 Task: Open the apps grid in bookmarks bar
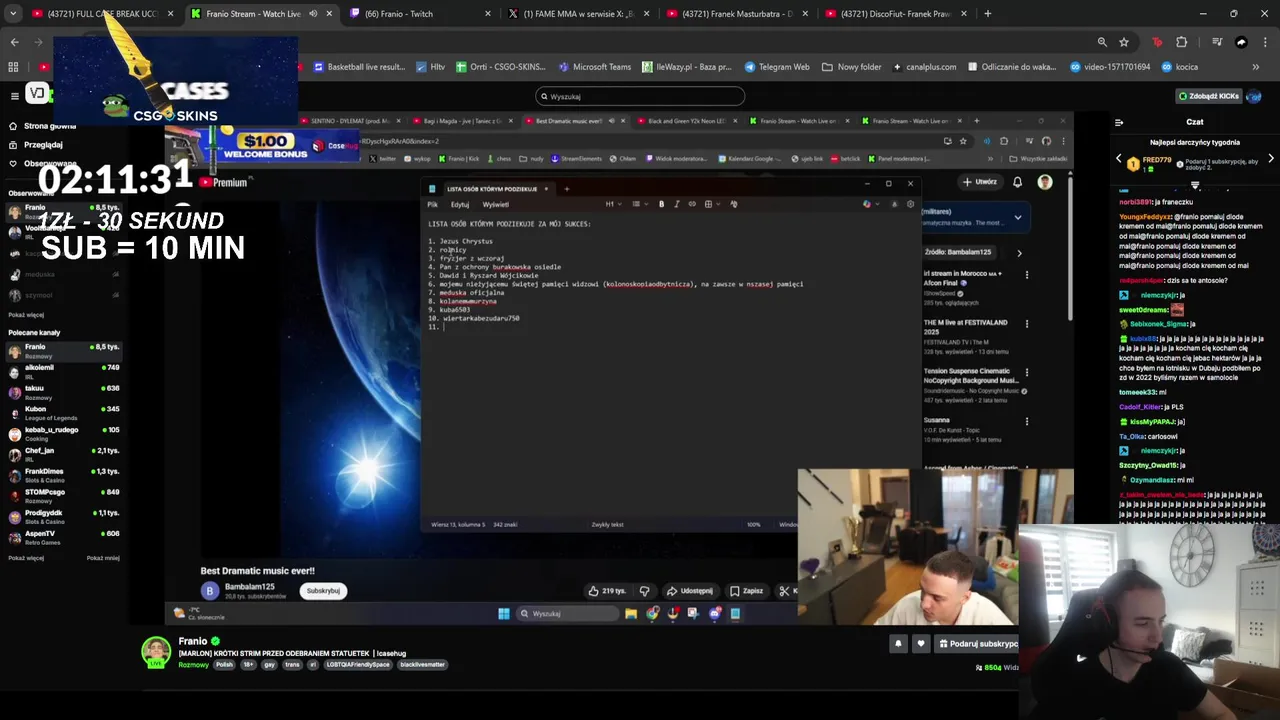[13, 67]
